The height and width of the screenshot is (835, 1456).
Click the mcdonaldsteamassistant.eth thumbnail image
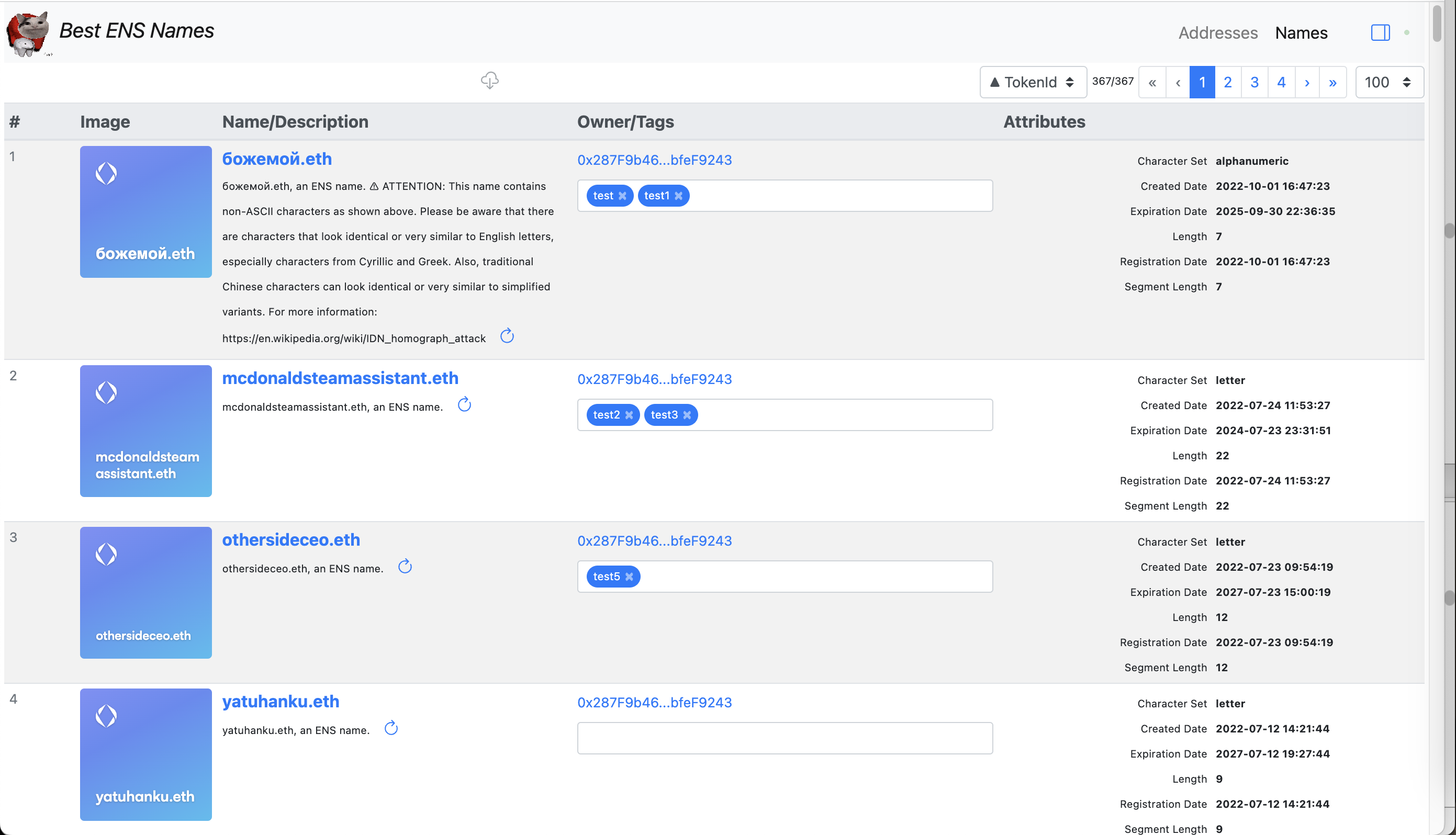pos(145,431)
